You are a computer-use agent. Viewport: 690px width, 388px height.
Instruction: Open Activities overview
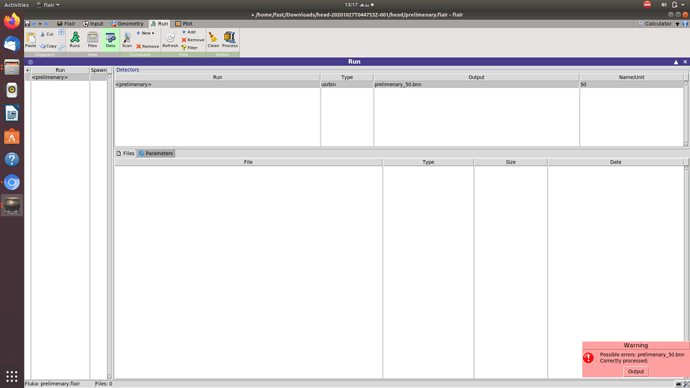tap(16, 5)
